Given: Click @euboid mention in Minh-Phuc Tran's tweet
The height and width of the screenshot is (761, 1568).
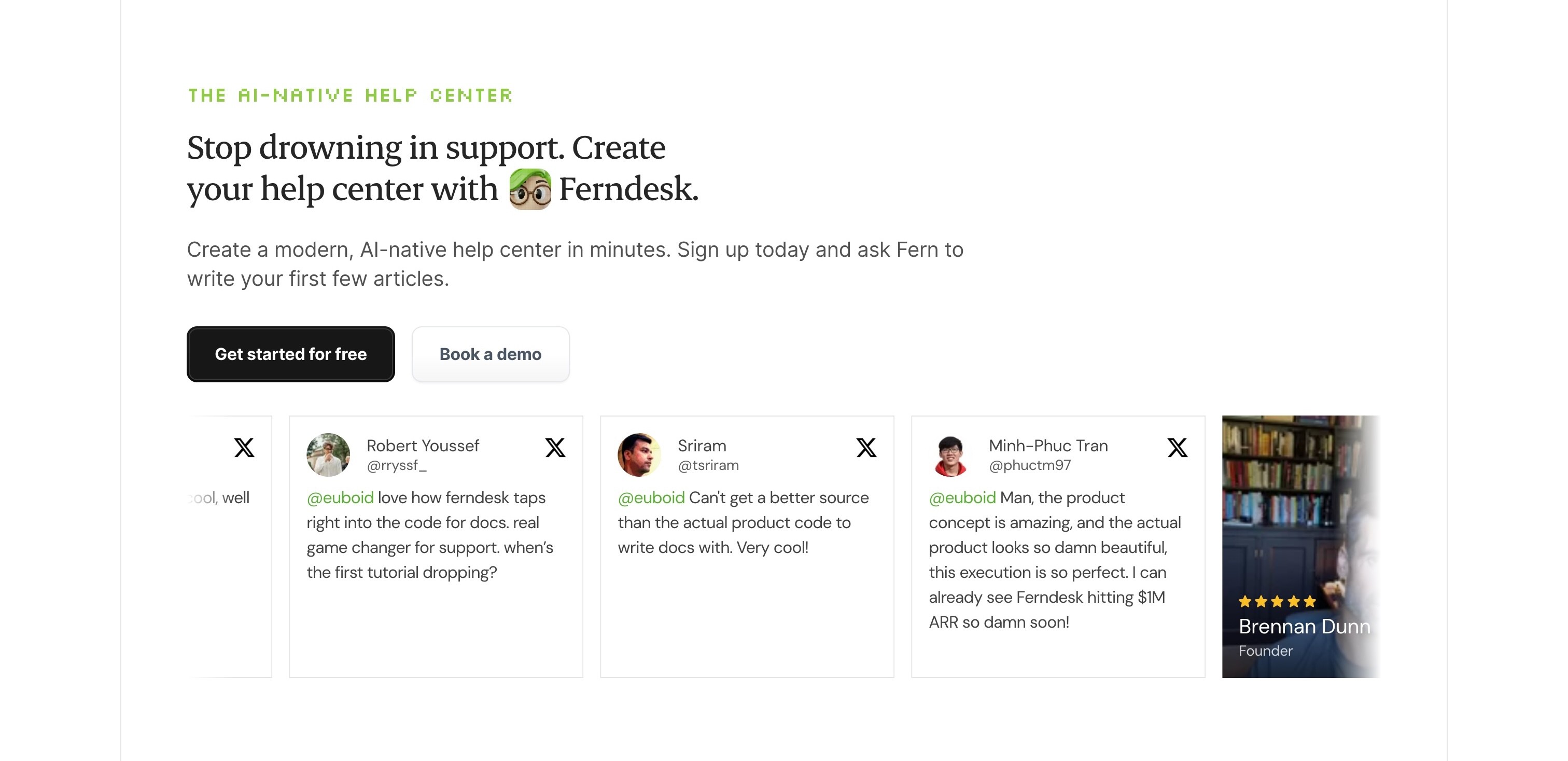Looking at the screenshot, I should 962,498.
